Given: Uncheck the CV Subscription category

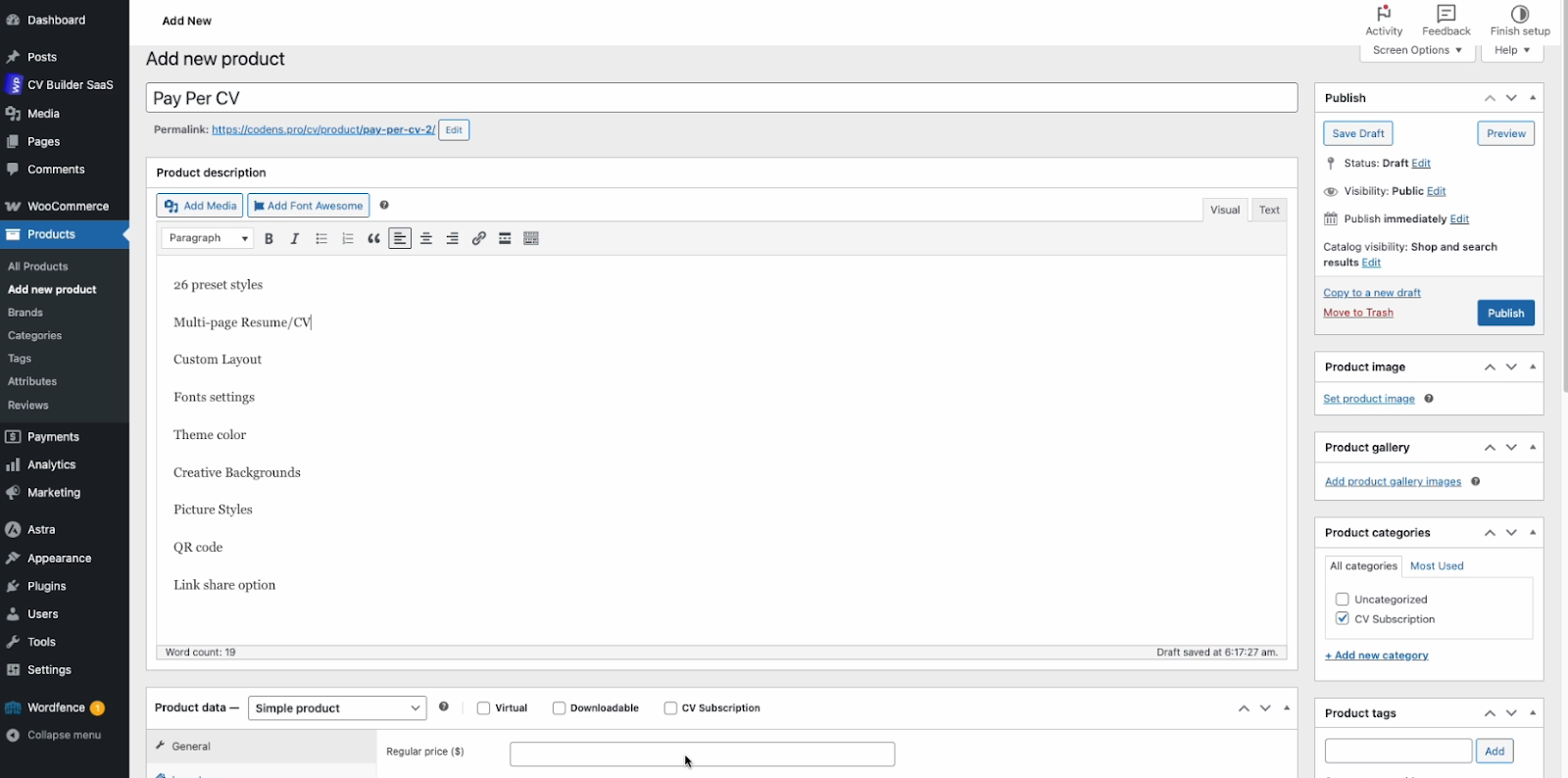Looking at the screenshot, I should click(x=1343, y=618).
